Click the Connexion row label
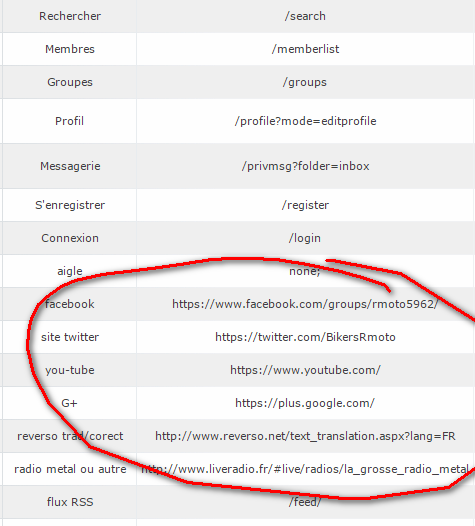 coord(70,238)
